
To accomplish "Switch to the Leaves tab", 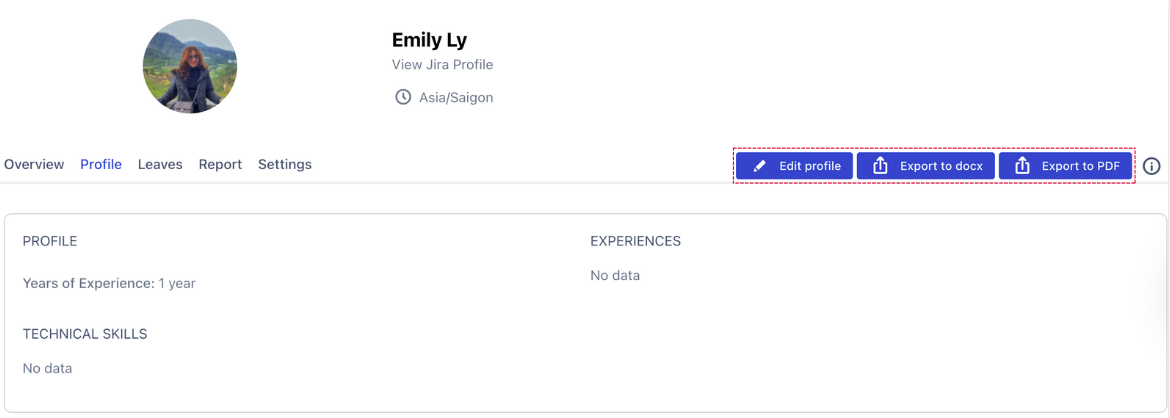I will pyautogui.click(x=160, y=164).
